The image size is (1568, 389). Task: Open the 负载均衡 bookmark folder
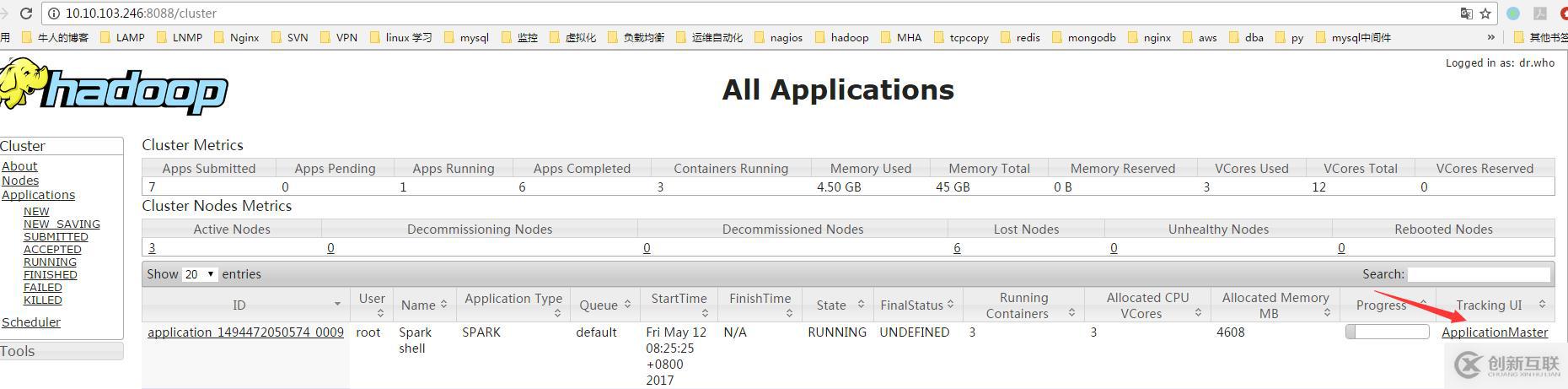tap(636, 37)
